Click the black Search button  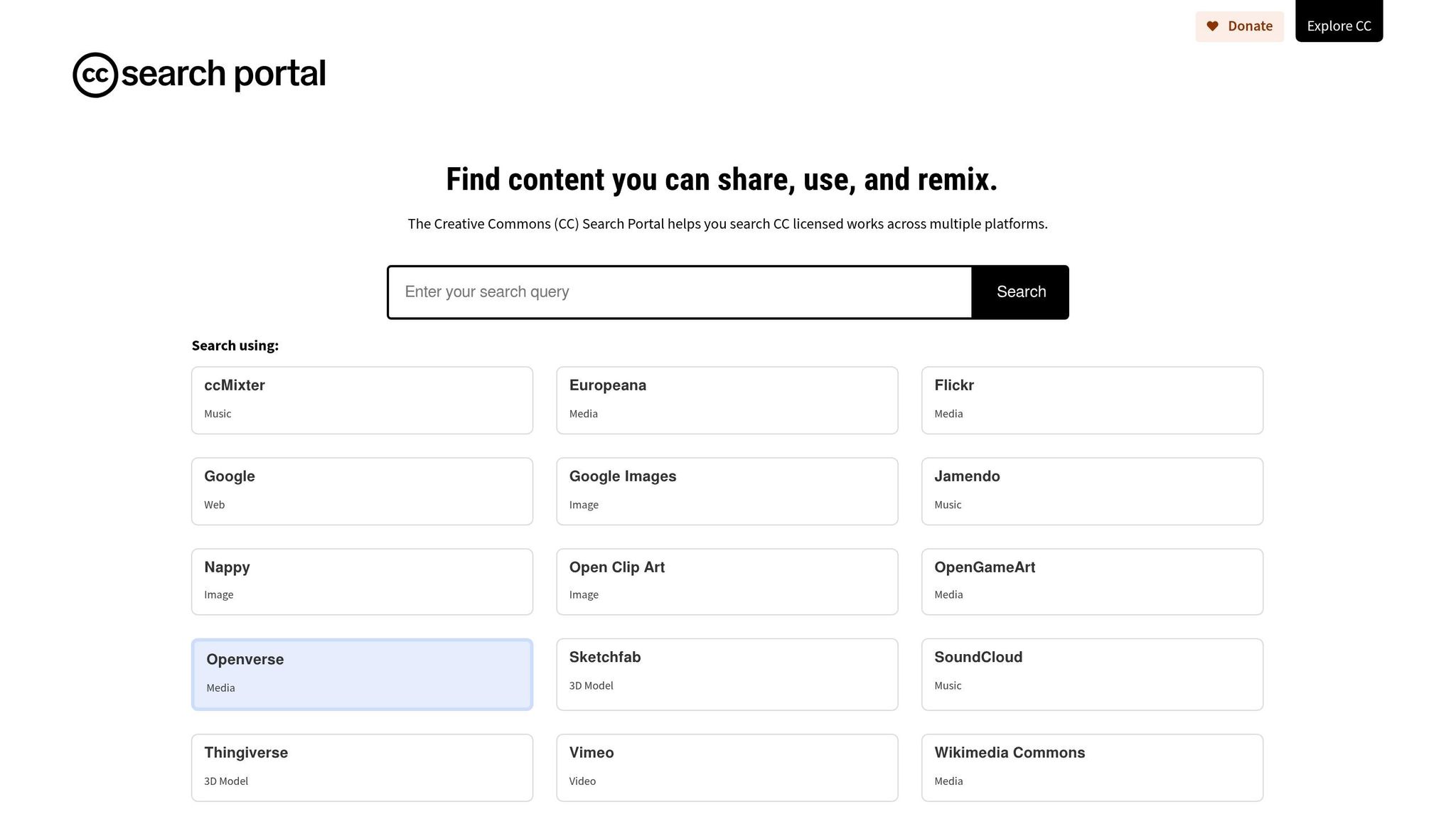click(1021, 292)
